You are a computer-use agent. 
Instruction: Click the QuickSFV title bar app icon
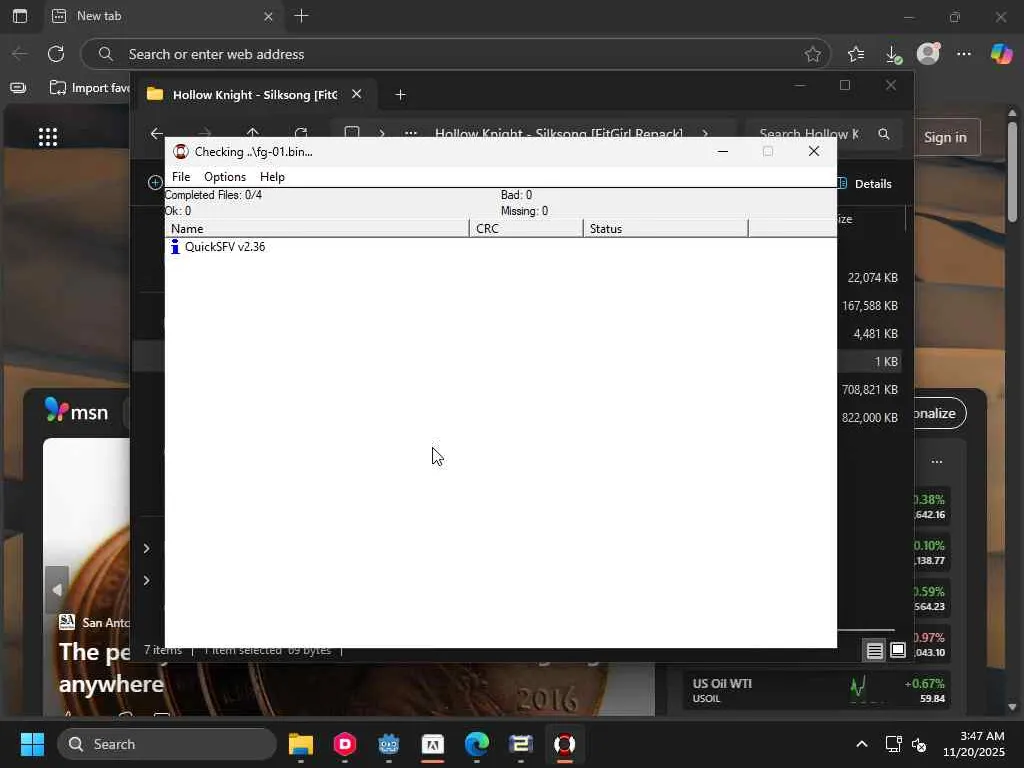pyautogui.click(x=181, y=152)
